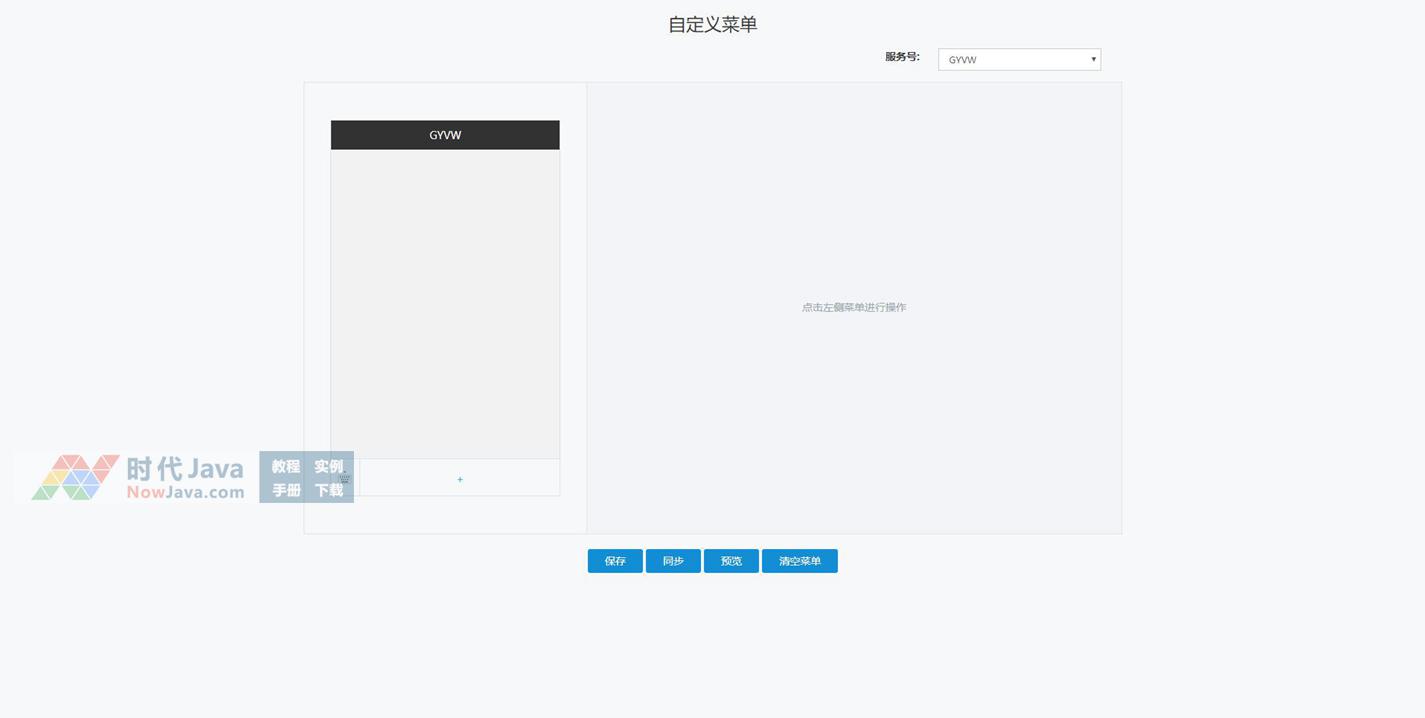Click the 点击左侧菜单进行操作 hint text

[853, 308]
